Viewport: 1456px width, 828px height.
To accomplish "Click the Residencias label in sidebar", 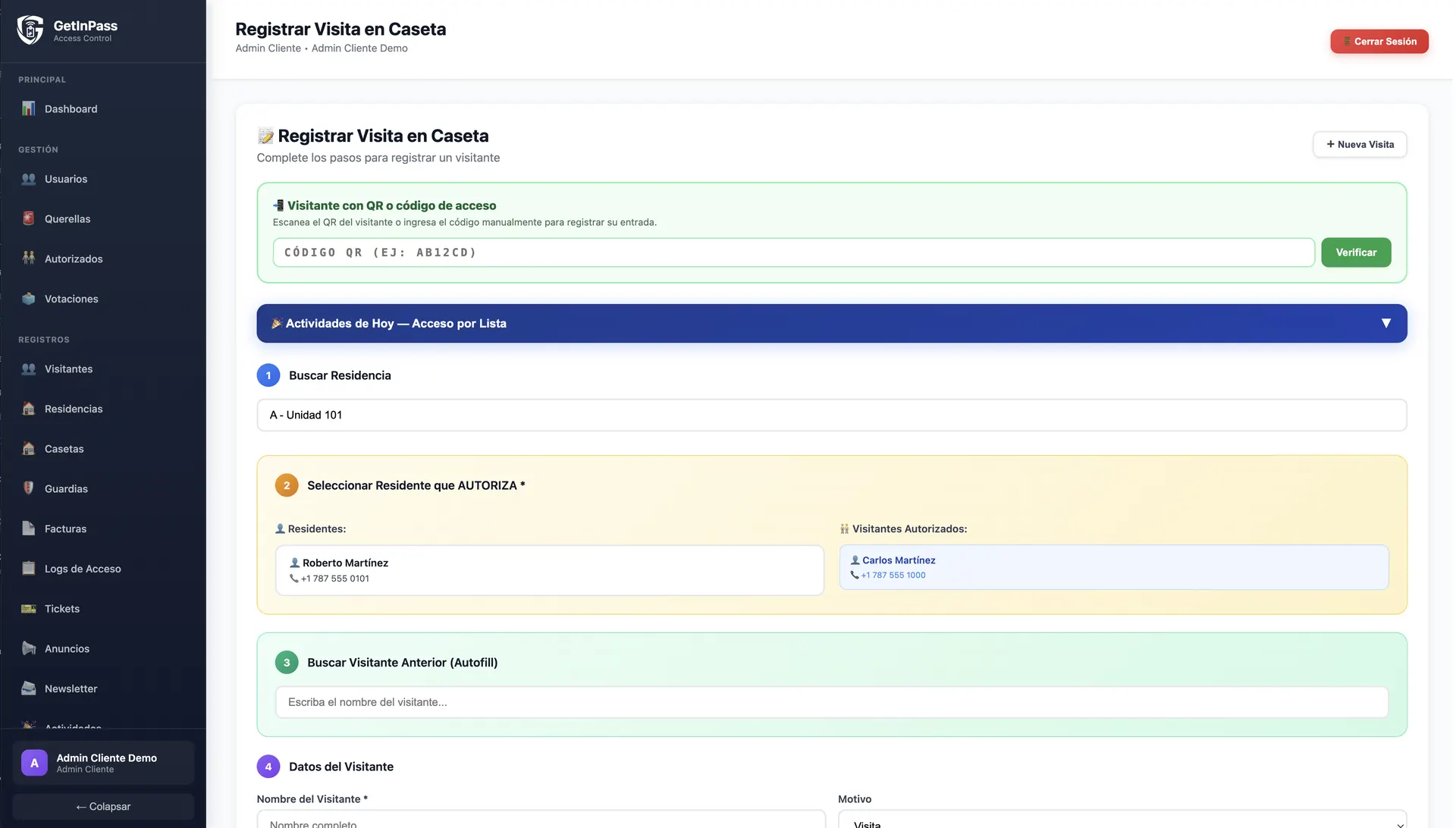I will click(x=74, y=409).
